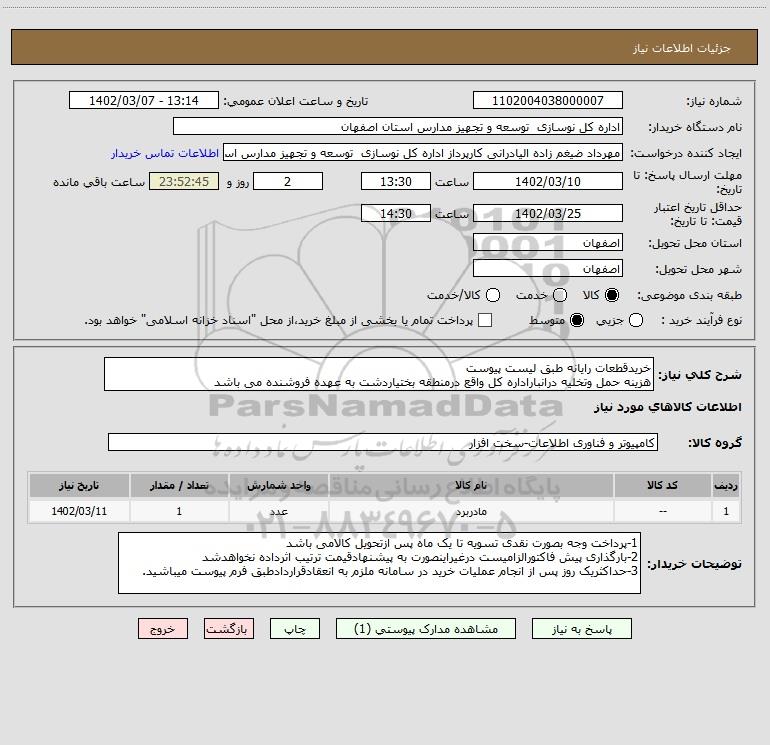Click the مادربرد item name cell

pos(471,511)
